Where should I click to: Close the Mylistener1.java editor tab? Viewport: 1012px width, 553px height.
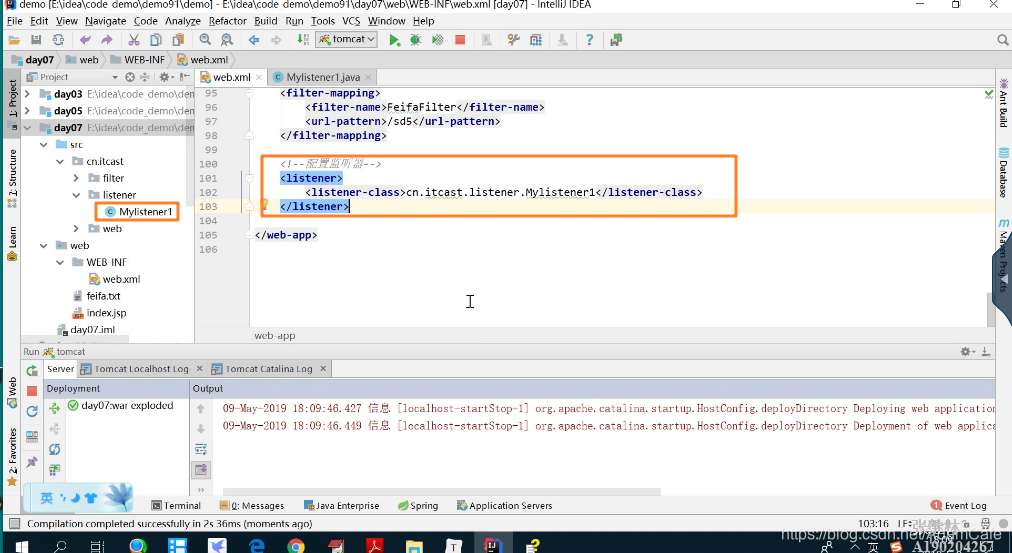point(368,77)
